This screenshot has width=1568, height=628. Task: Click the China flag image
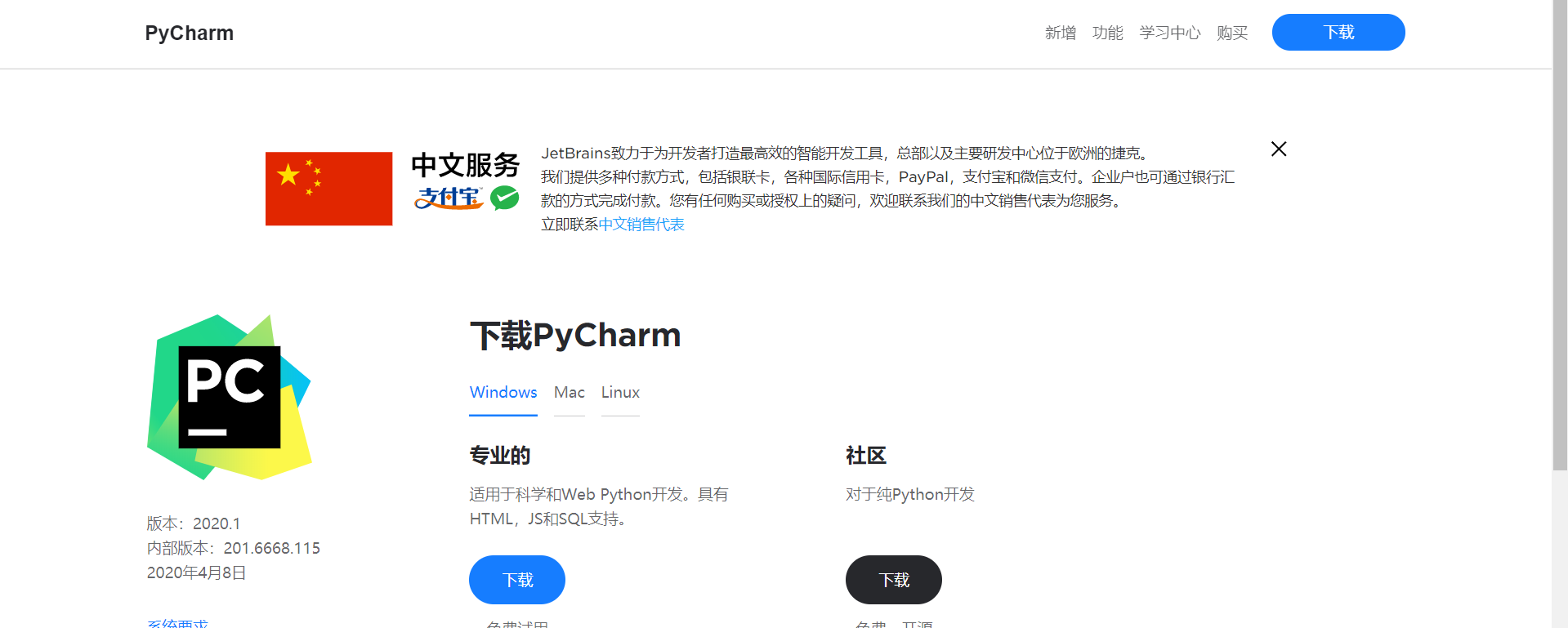click(x=328, y=189)
